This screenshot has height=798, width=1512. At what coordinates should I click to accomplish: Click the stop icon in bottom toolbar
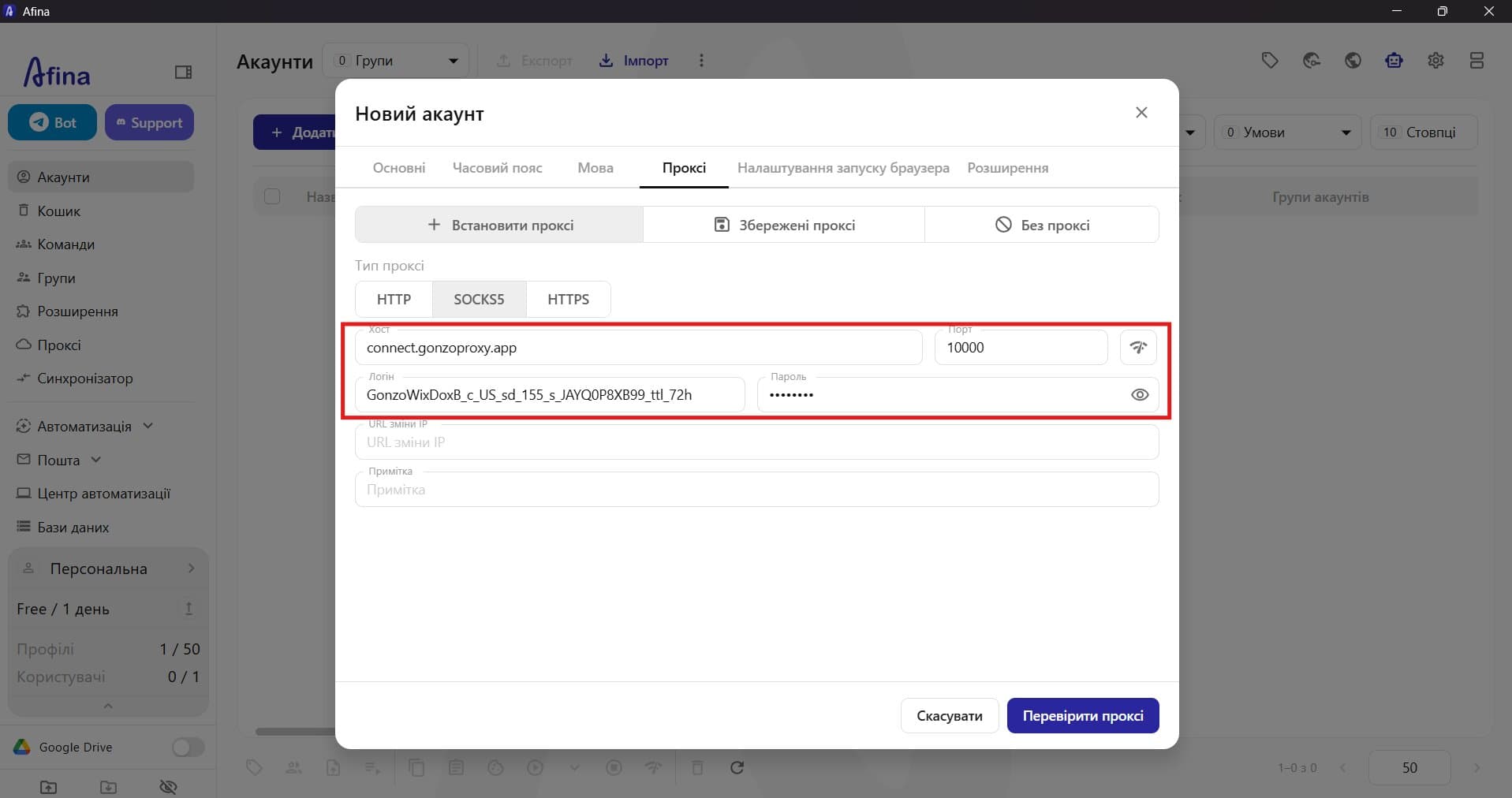(614, 767)
